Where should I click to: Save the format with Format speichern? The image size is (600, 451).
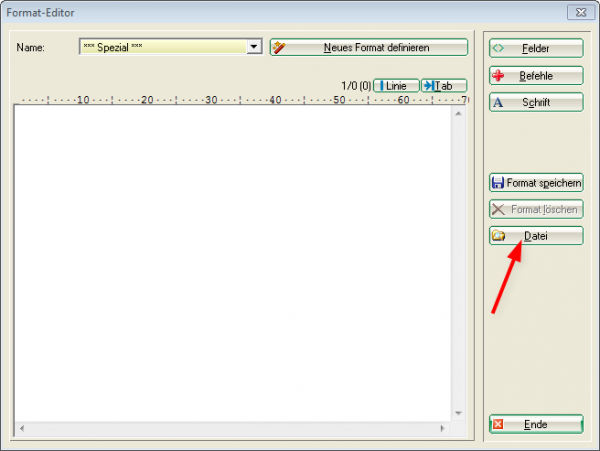coord(536,182)
